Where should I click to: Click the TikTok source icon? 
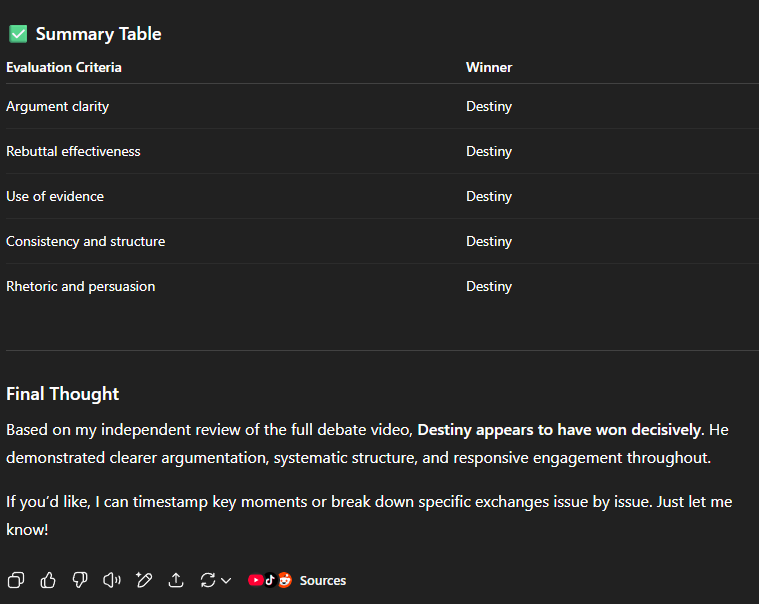click(270, 580)
